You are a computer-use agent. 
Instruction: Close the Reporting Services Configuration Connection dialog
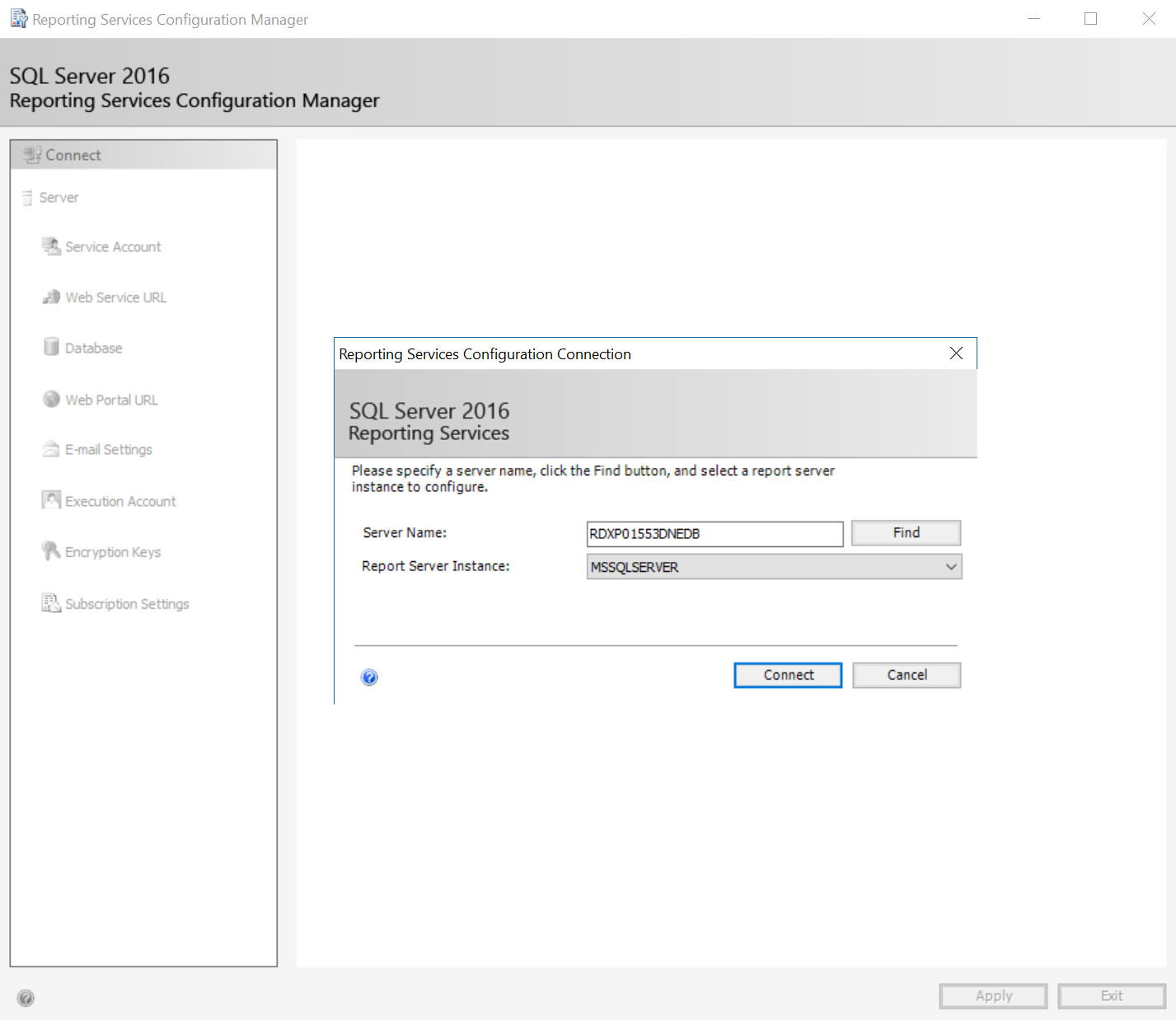[956, 353]
